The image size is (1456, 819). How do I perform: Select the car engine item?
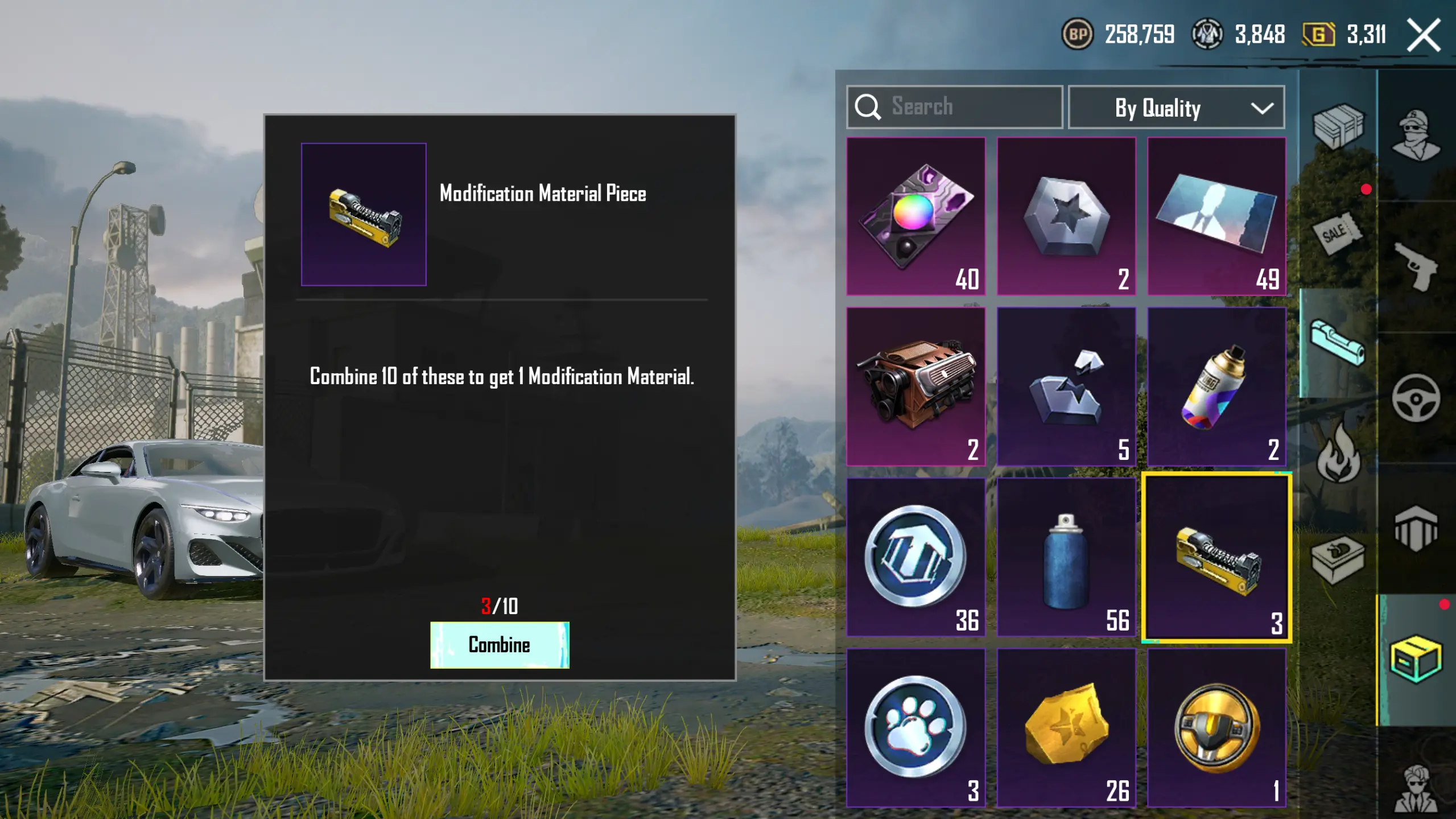pos(915,386)
